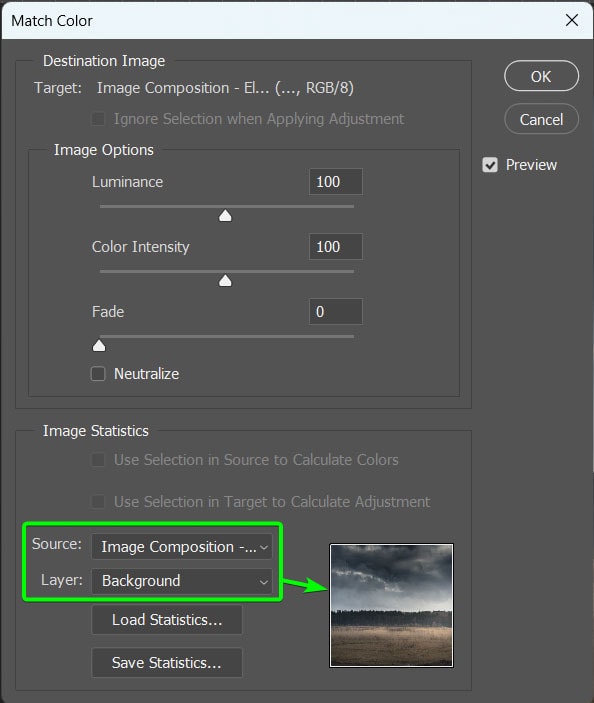
Task: Click the Color Intensity value field
Action: [x=336, y=247]
